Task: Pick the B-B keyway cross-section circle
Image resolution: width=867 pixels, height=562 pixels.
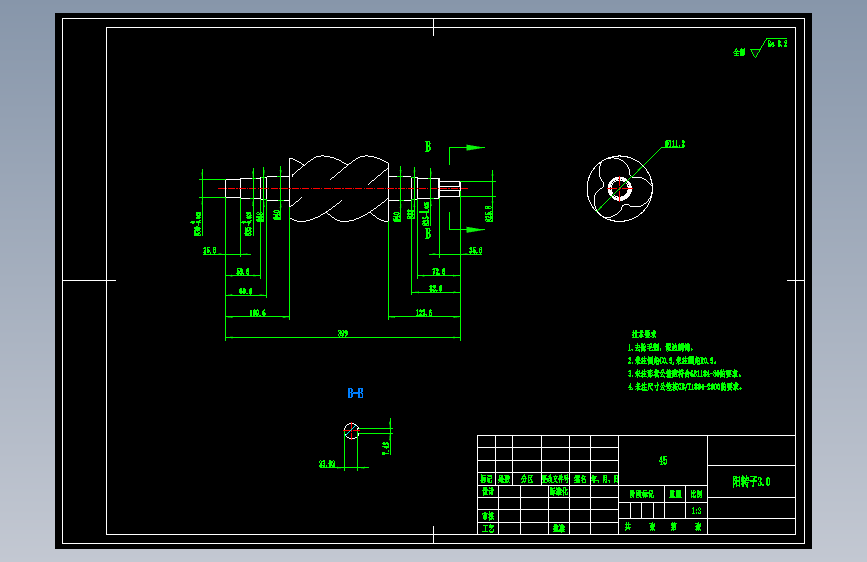Action: tap(351, 431)
